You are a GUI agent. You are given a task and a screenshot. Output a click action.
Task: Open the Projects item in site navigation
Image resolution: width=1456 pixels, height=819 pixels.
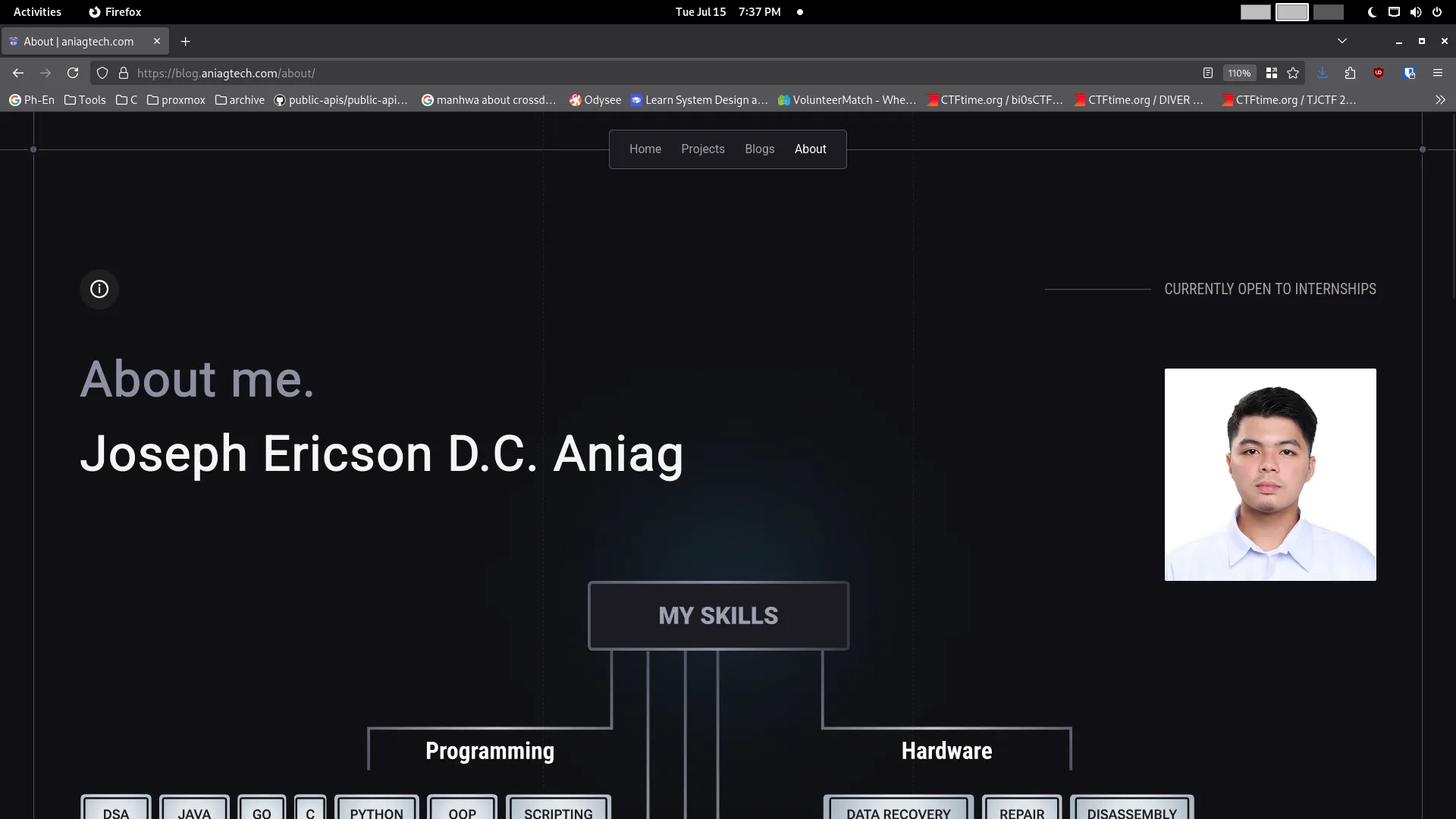coord(702,149)
